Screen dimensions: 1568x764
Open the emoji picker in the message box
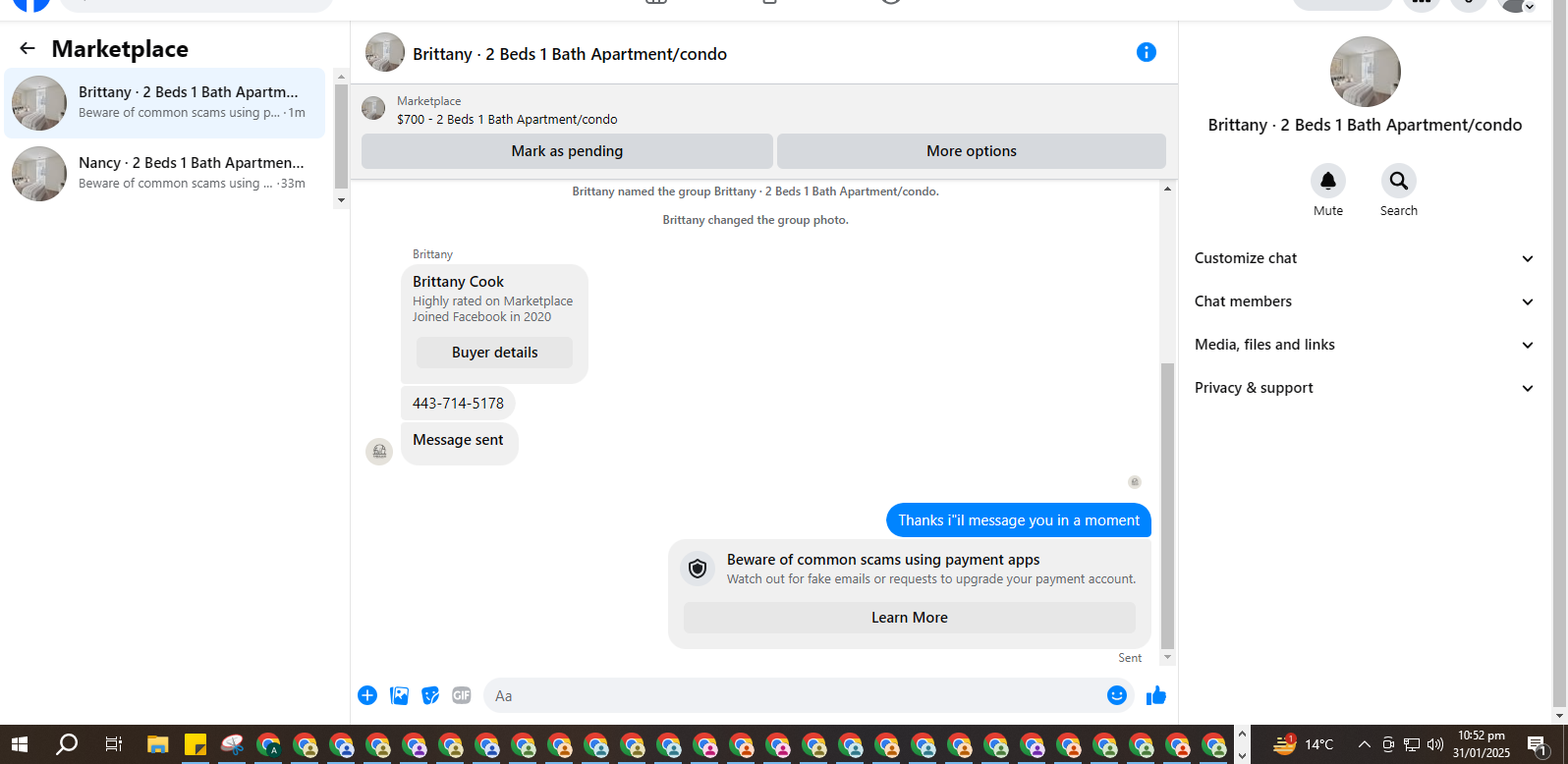[x=1117, y=695]
